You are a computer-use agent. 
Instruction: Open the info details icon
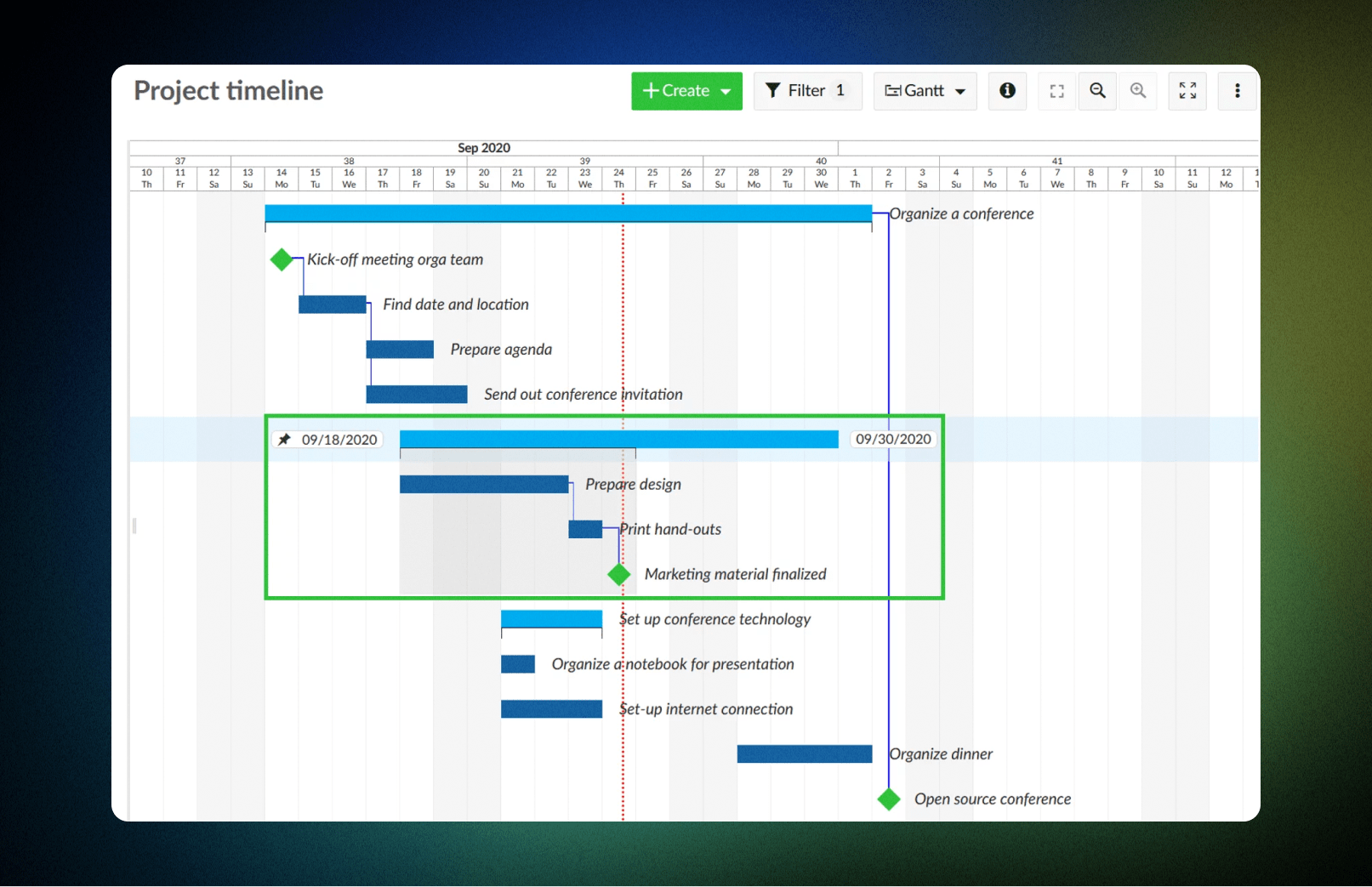click(x=1007, y=91)
